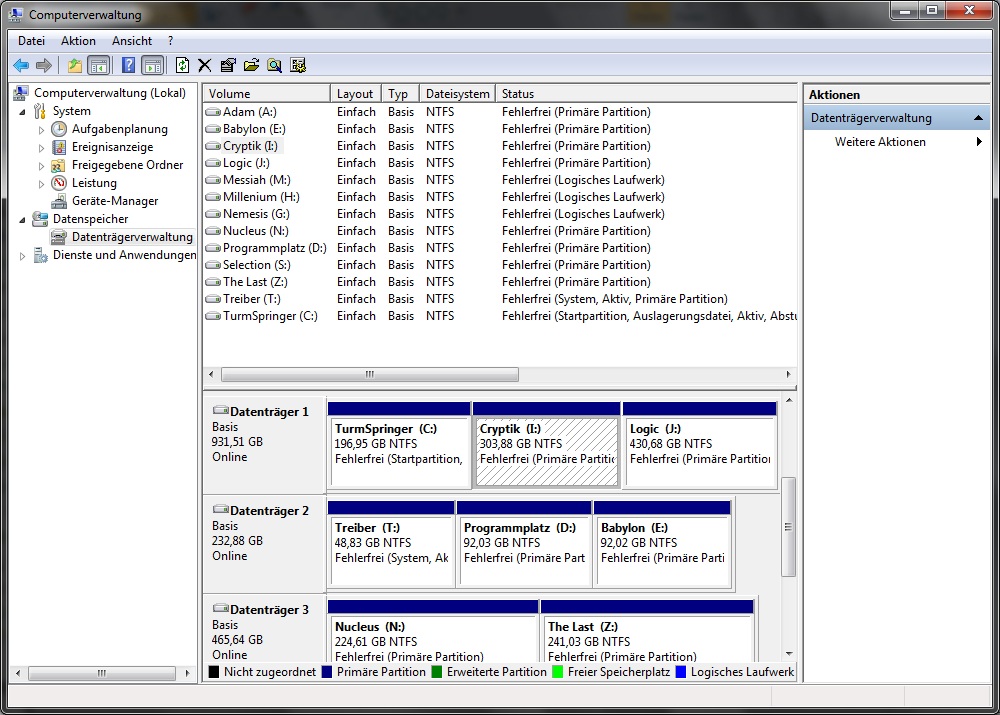Click the disk view vertical scrollbar thumb
This screenshot has width=1000, height=715.
(x=789, y=526)
